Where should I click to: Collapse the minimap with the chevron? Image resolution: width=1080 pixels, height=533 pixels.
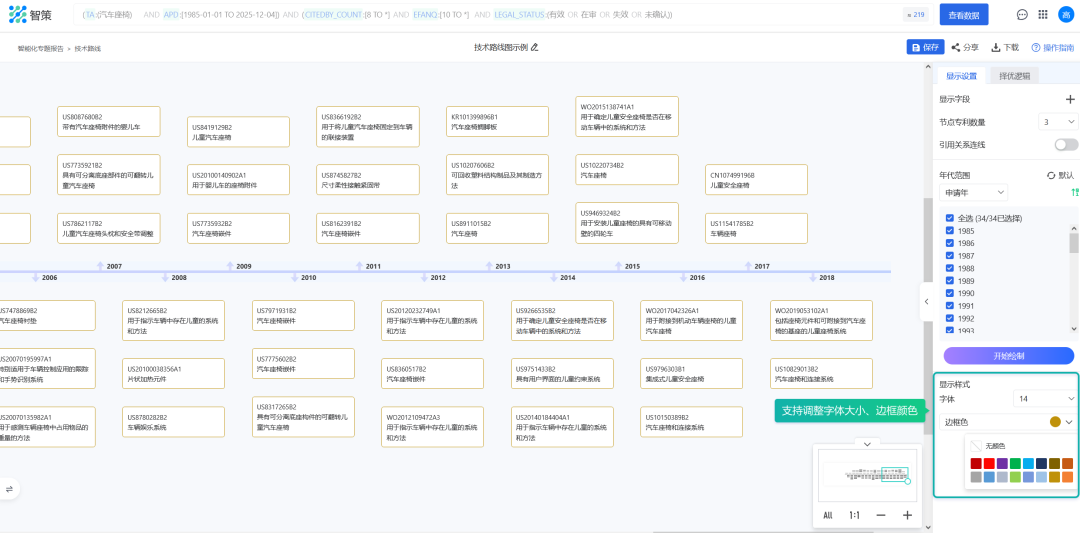click(x=867, y=443)
